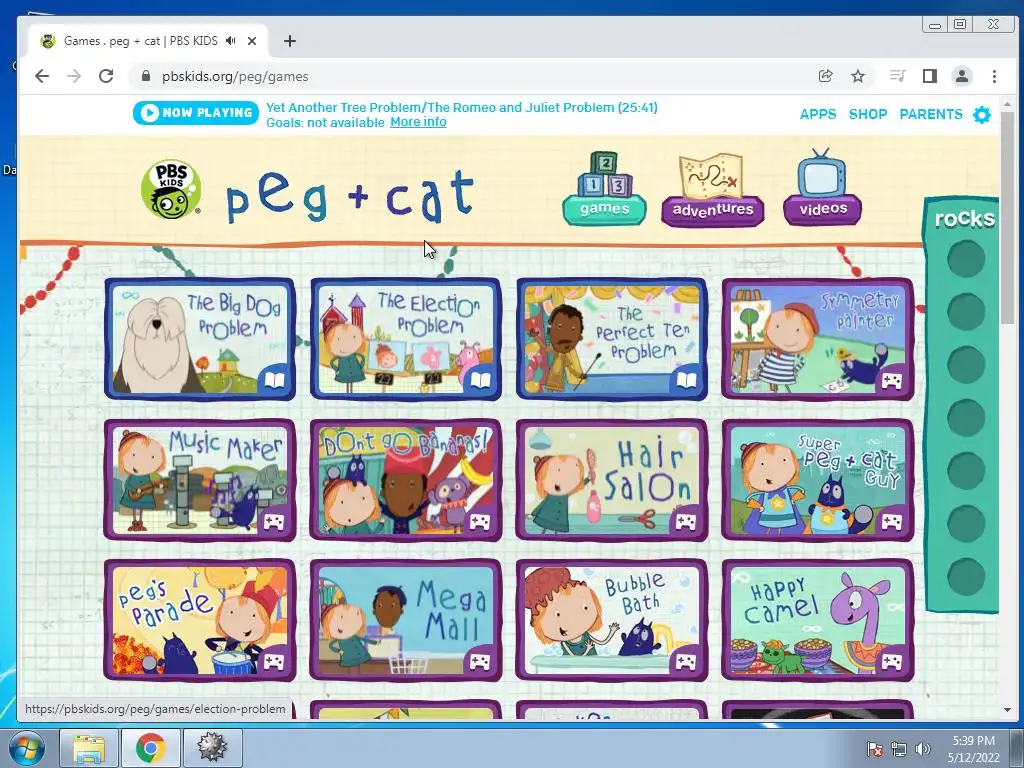Play the Super Peg + Cat Guy game
This screenshot has height=768, width=1024.
click(818, 480)
